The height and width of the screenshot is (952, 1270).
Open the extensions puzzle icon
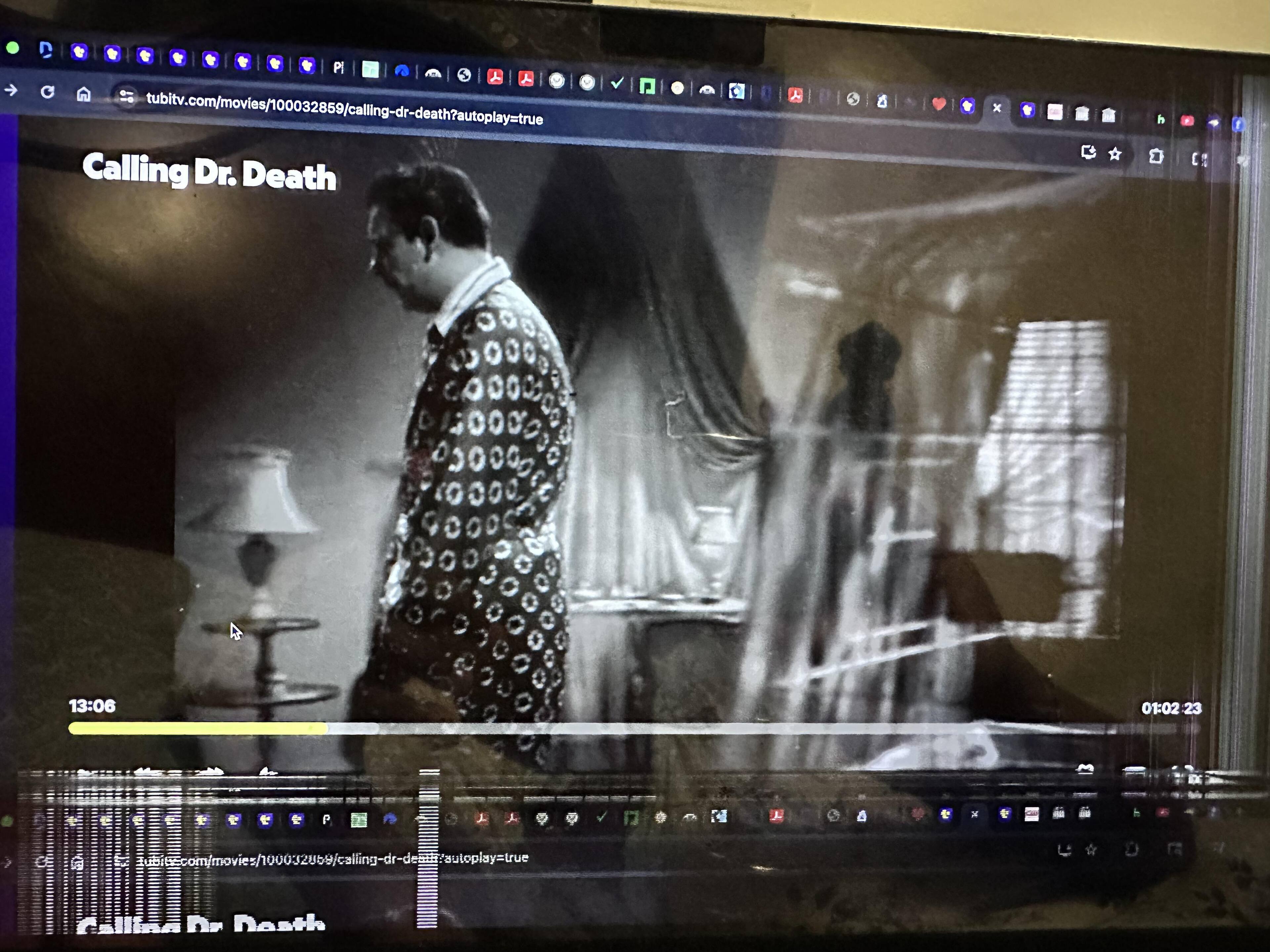pyautogui.click(x=1156, y=156)
